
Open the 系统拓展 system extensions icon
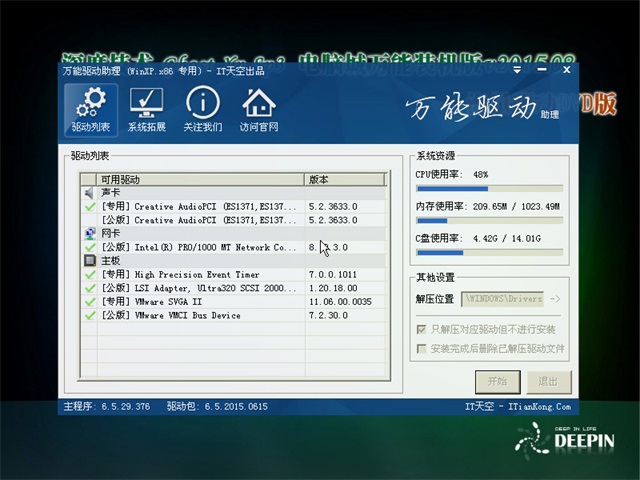click(146, 109)
